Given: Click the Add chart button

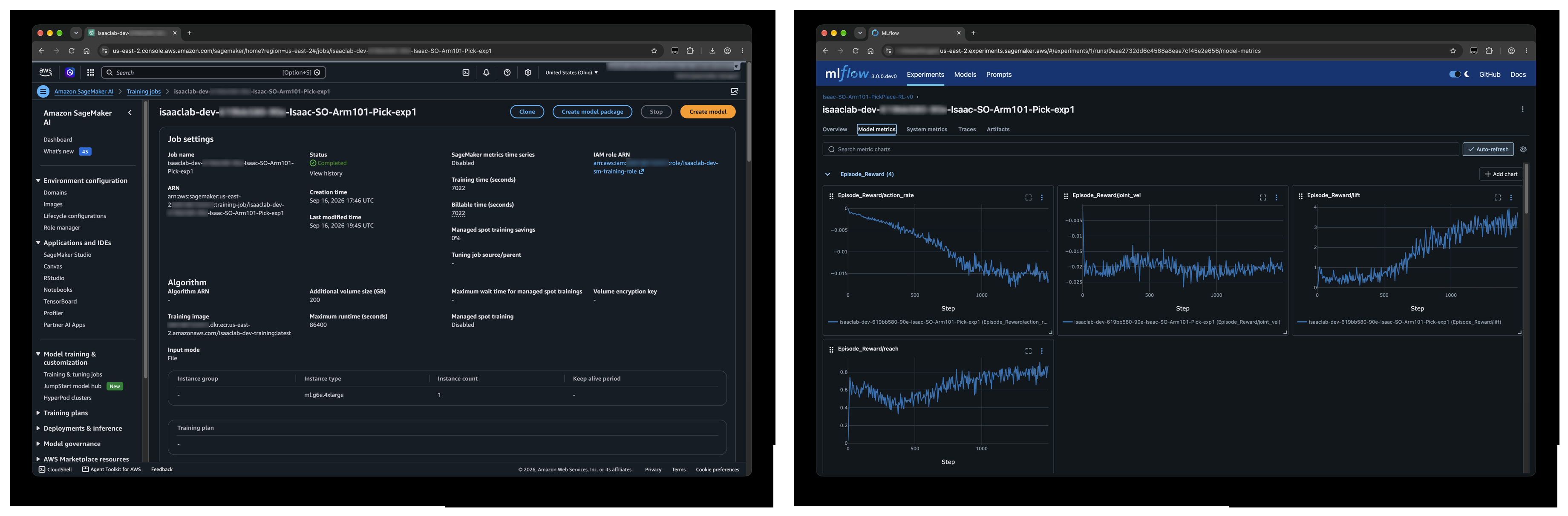Looking at the screenshot, I should click(x=1500, y=174).
